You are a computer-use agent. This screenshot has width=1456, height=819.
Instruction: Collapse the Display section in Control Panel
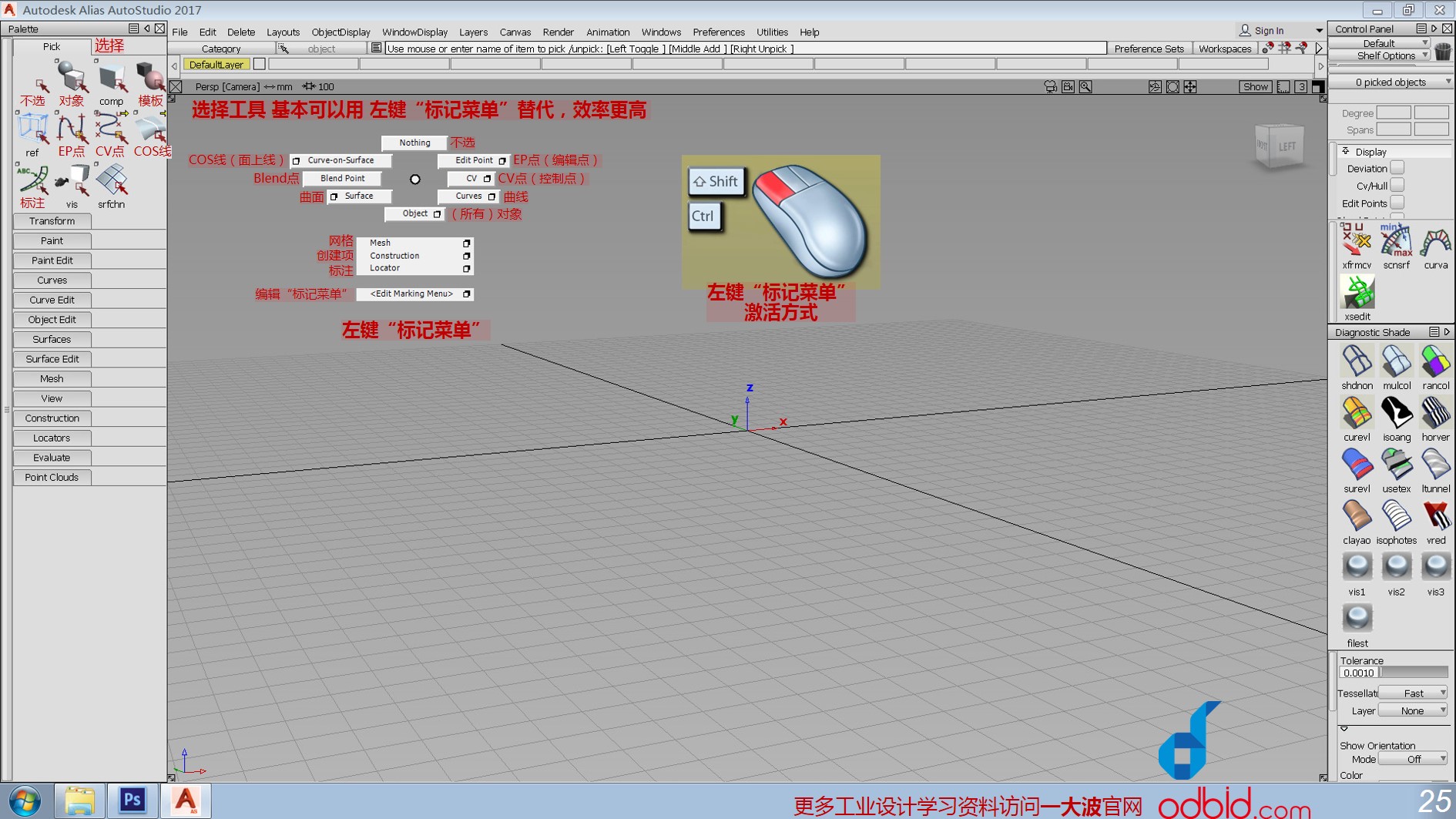tap(1346, 152)
